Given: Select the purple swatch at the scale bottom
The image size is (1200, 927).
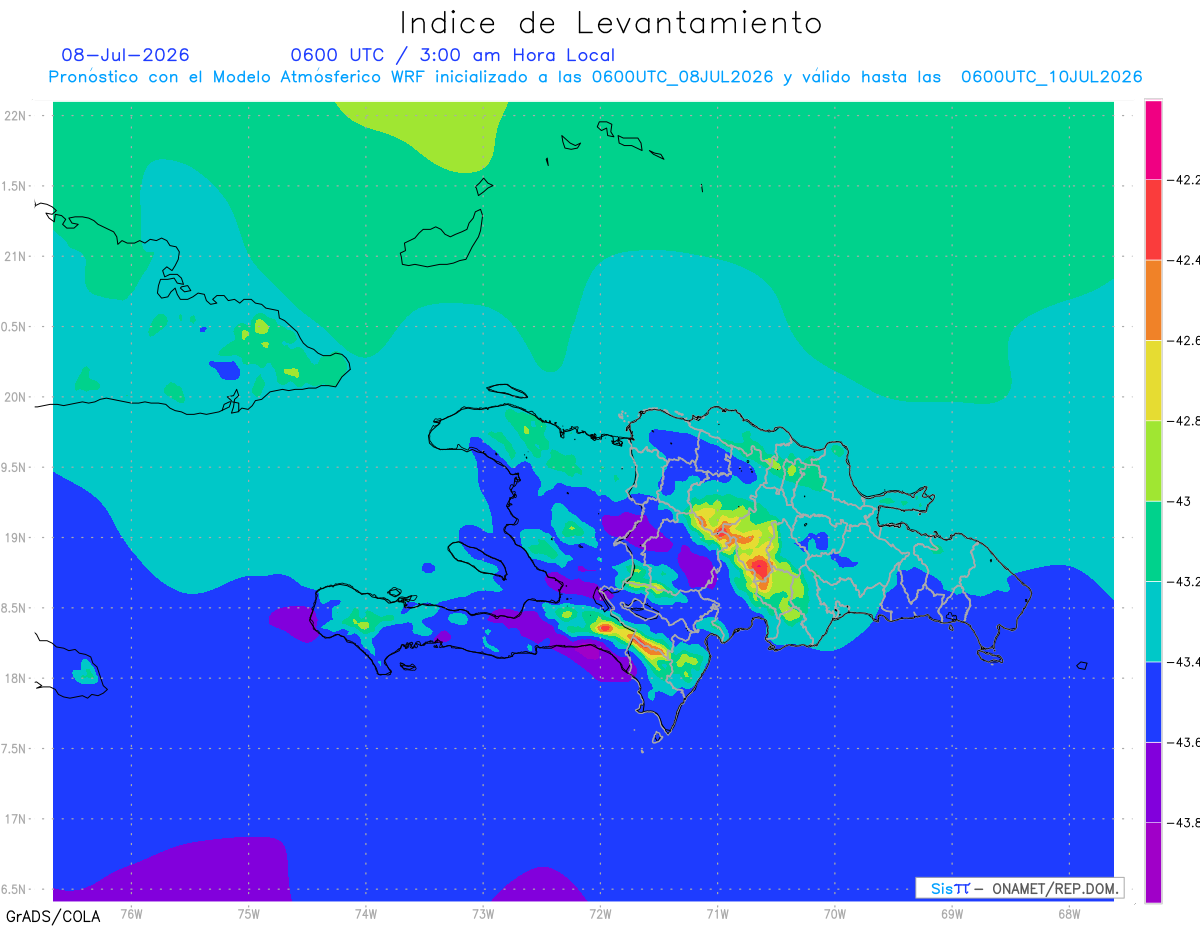Looking at the screenshot, I should 1153,862.
